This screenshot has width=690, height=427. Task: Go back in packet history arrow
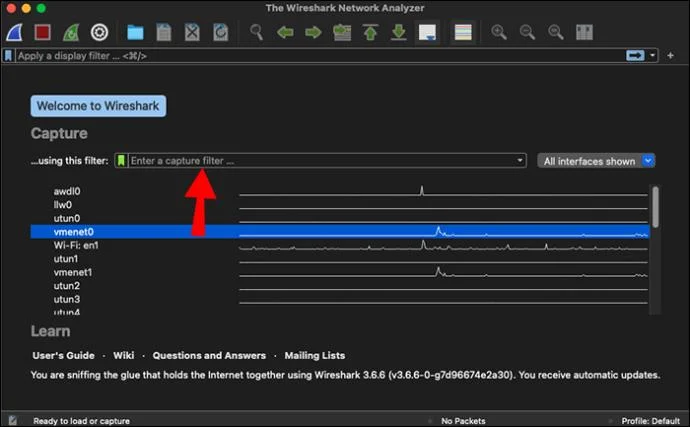(x=285, y=33)
